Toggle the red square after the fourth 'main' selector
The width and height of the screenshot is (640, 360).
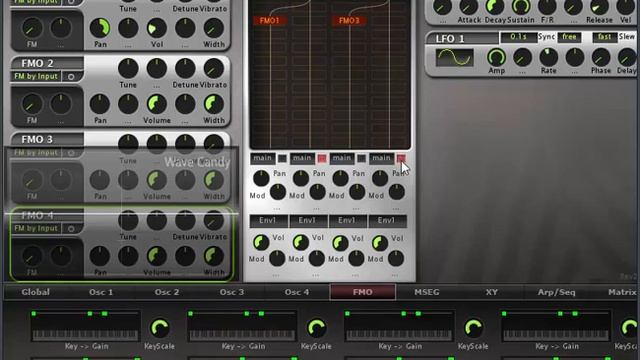tap(401, 158)
